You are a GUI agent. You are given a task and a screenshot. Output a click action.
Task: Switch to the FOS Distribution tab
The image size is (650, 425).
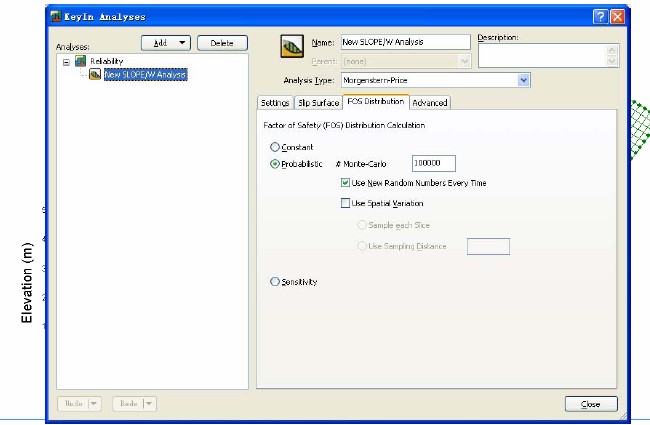point(376,102)
